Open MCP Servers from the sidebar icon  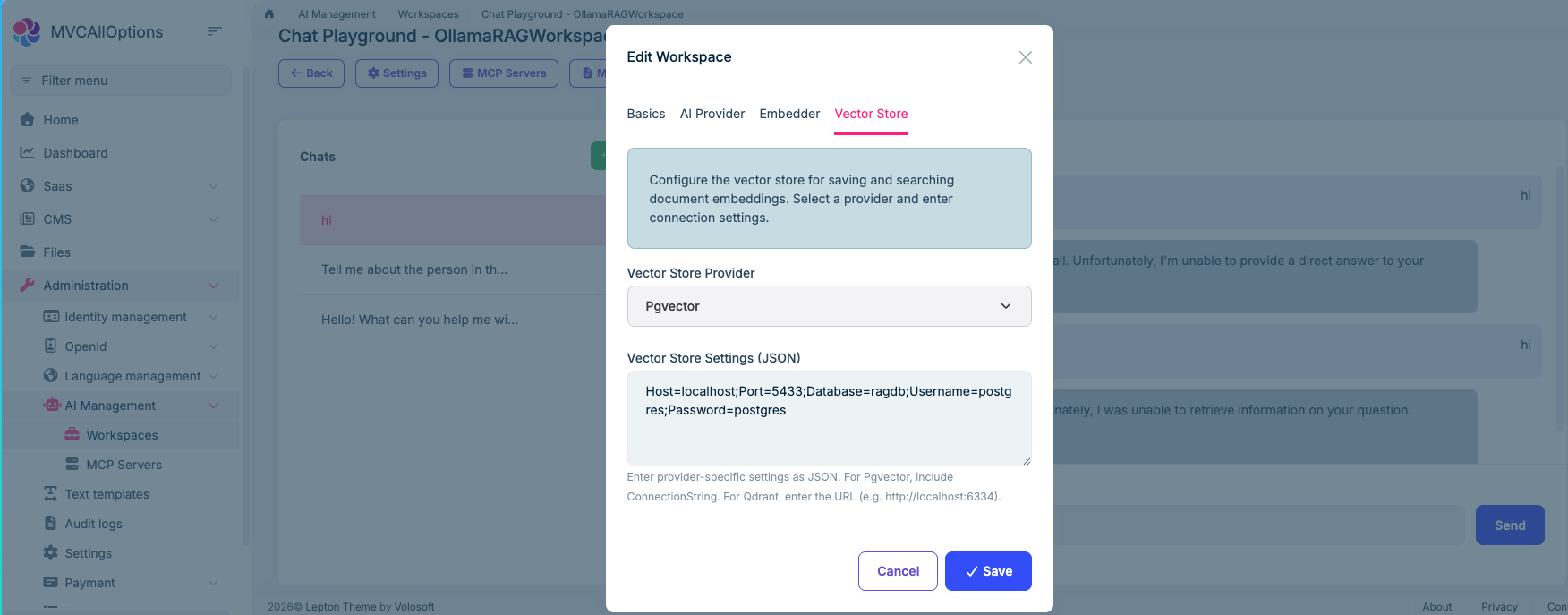pyautogui.click(x=72, y=465)
